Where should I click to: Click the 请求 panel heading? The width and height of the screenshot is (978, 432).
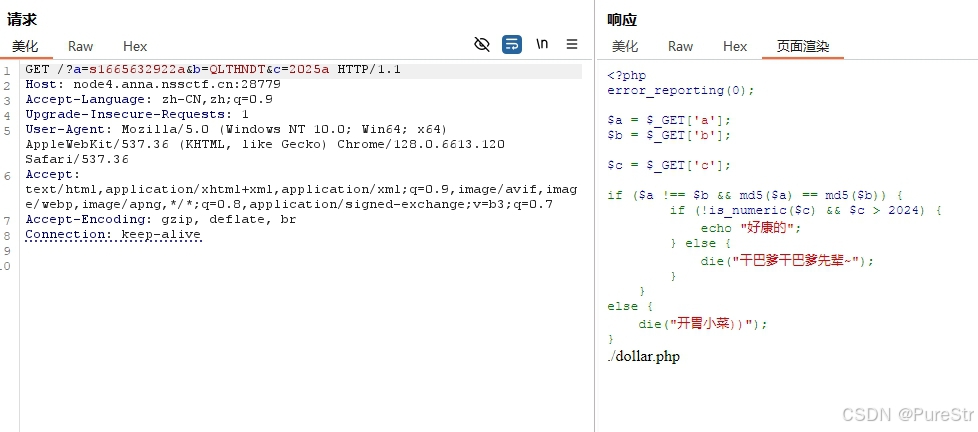coord(22,19)
